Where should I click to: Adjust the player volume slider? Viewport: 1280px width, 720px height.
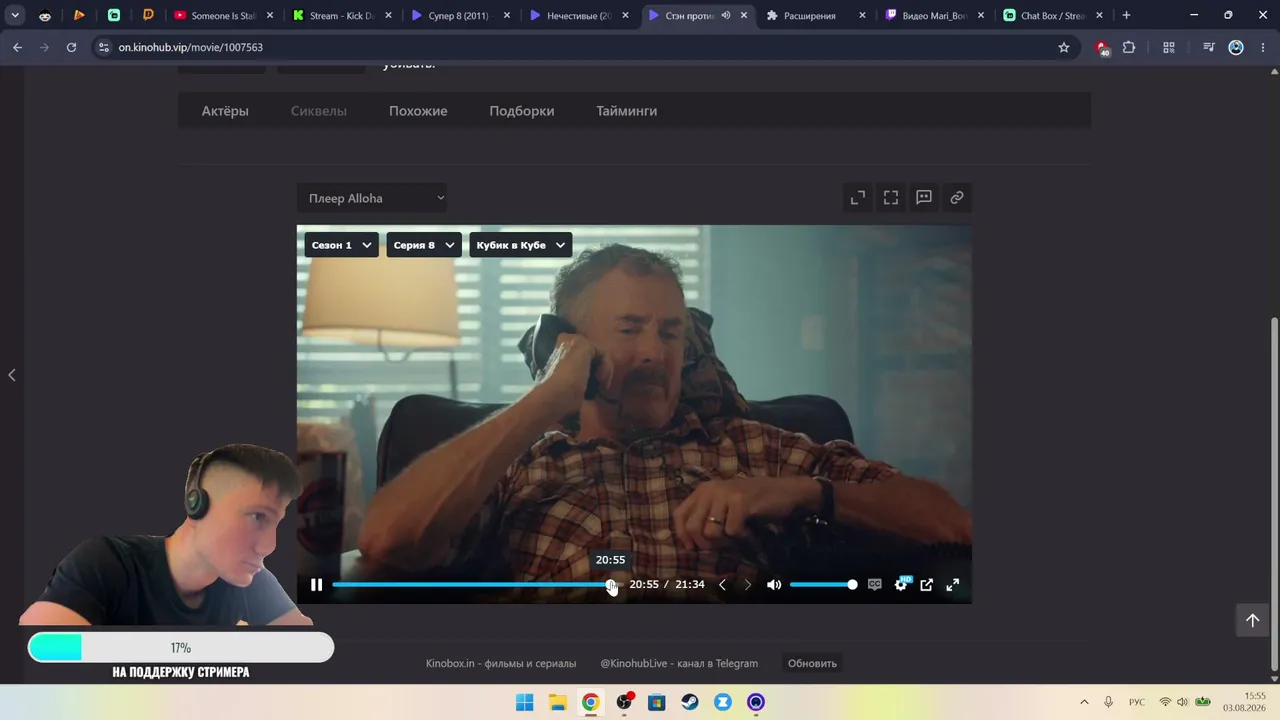point(822,585)
